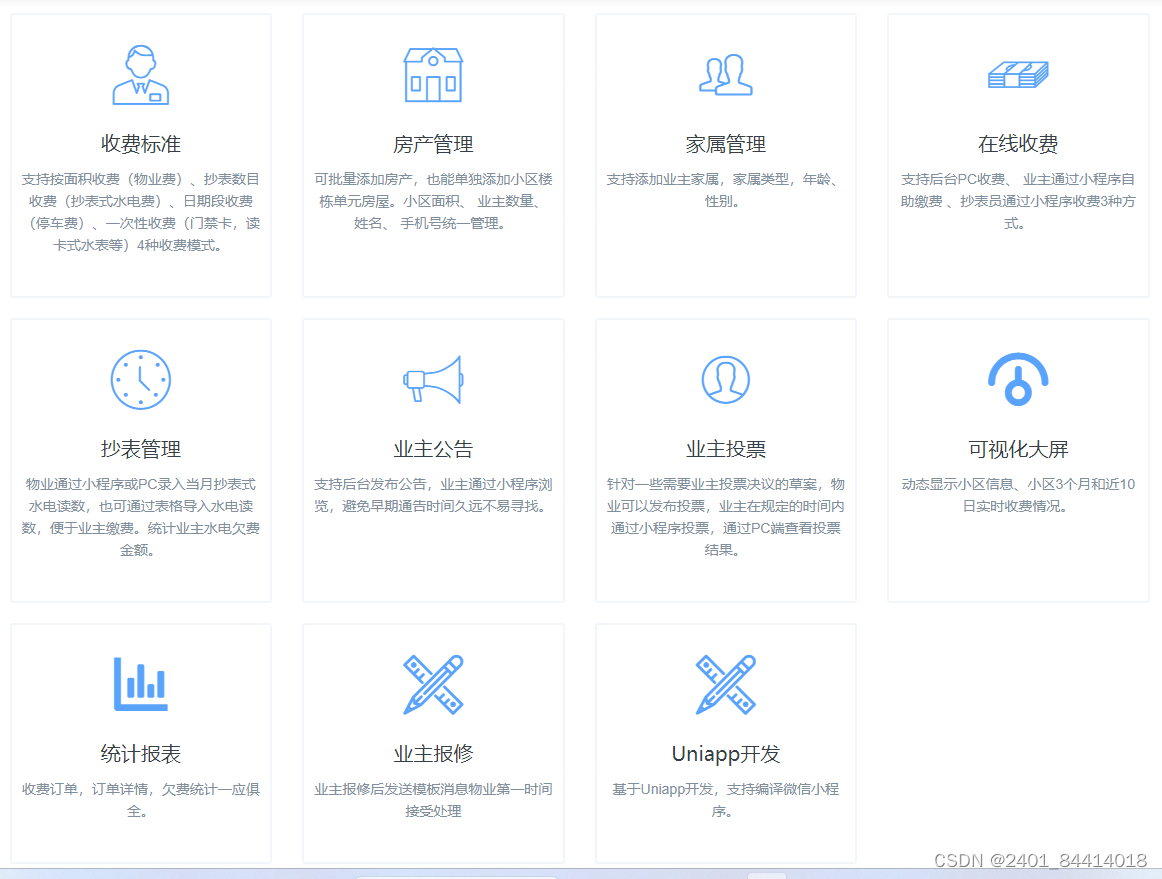Click the 抄表管理 clock icon
1162x879 pixels.
pos(140,380)
